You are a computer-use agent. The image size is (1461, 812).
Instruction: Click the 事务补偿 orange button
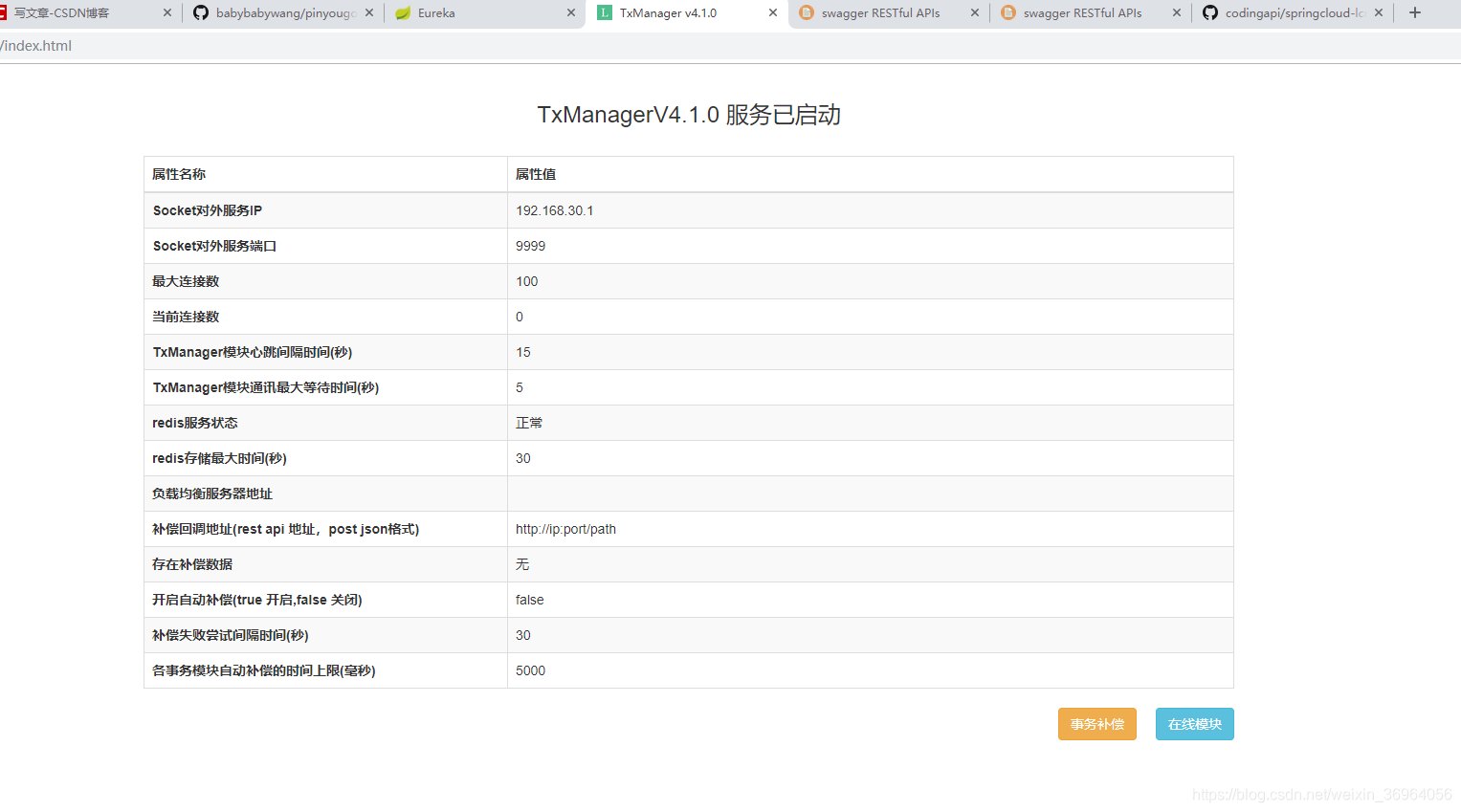(1096, 724)
